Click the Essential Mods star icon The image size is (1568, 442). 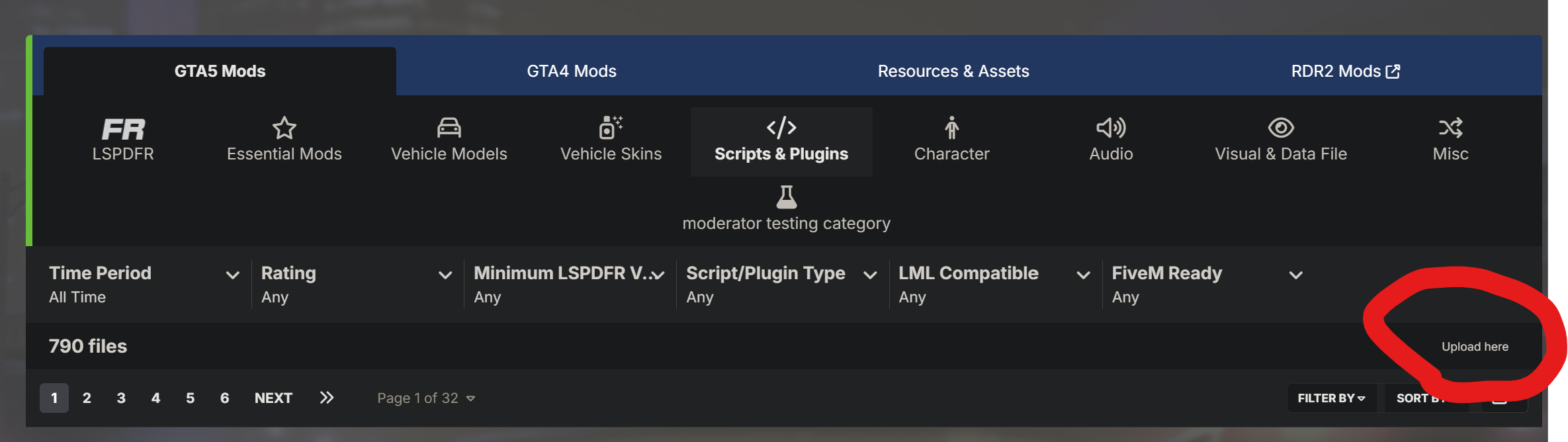click(284, 128)
